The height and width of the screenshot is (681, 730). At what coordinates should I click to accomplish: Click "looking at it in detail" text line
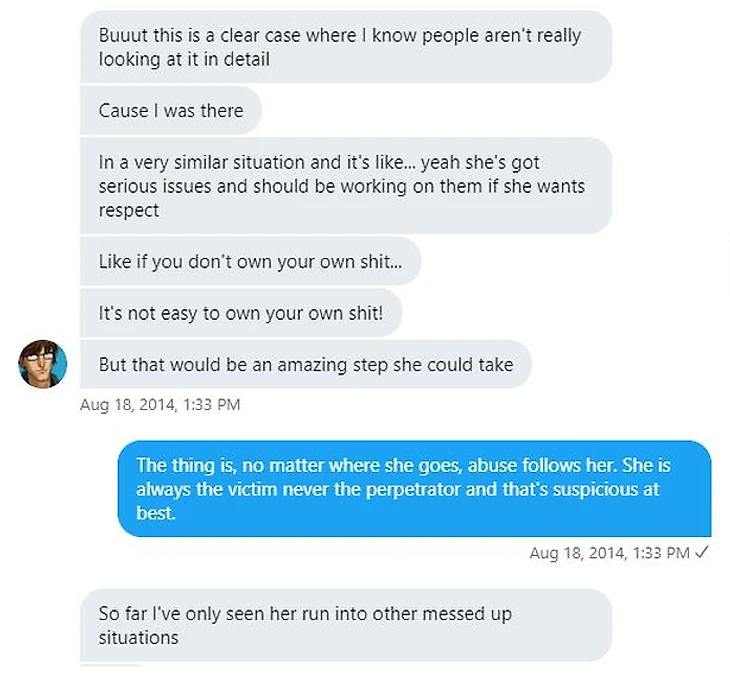[x=184, y=60]
